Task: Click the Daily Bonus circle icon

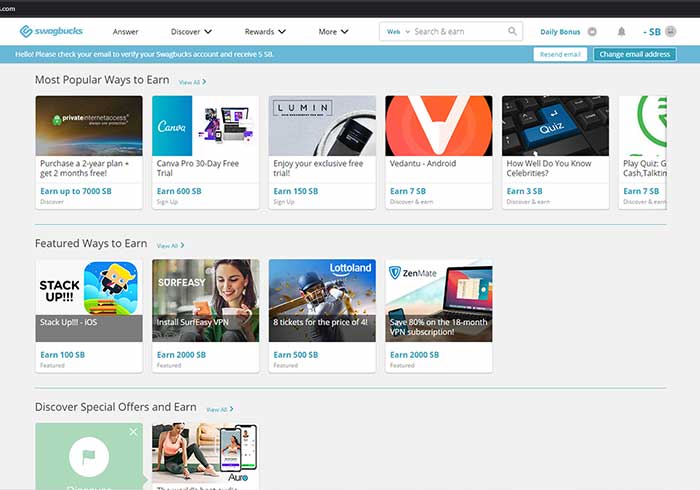Action: tap(592, 32)
